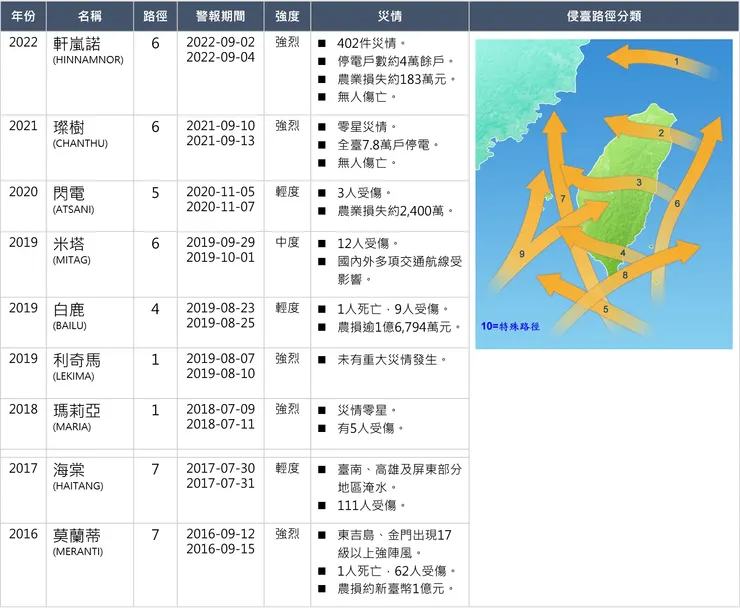Image resolution: width=740 pixels, height=608 pixels.
Task: Select typhoon name 瑪莉亞
Action: coord(77,411)
